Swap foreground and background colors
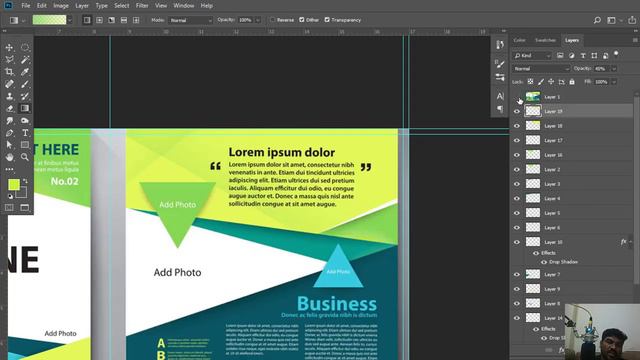Viewport: 640px width, 360px height. tap(25, 180)
